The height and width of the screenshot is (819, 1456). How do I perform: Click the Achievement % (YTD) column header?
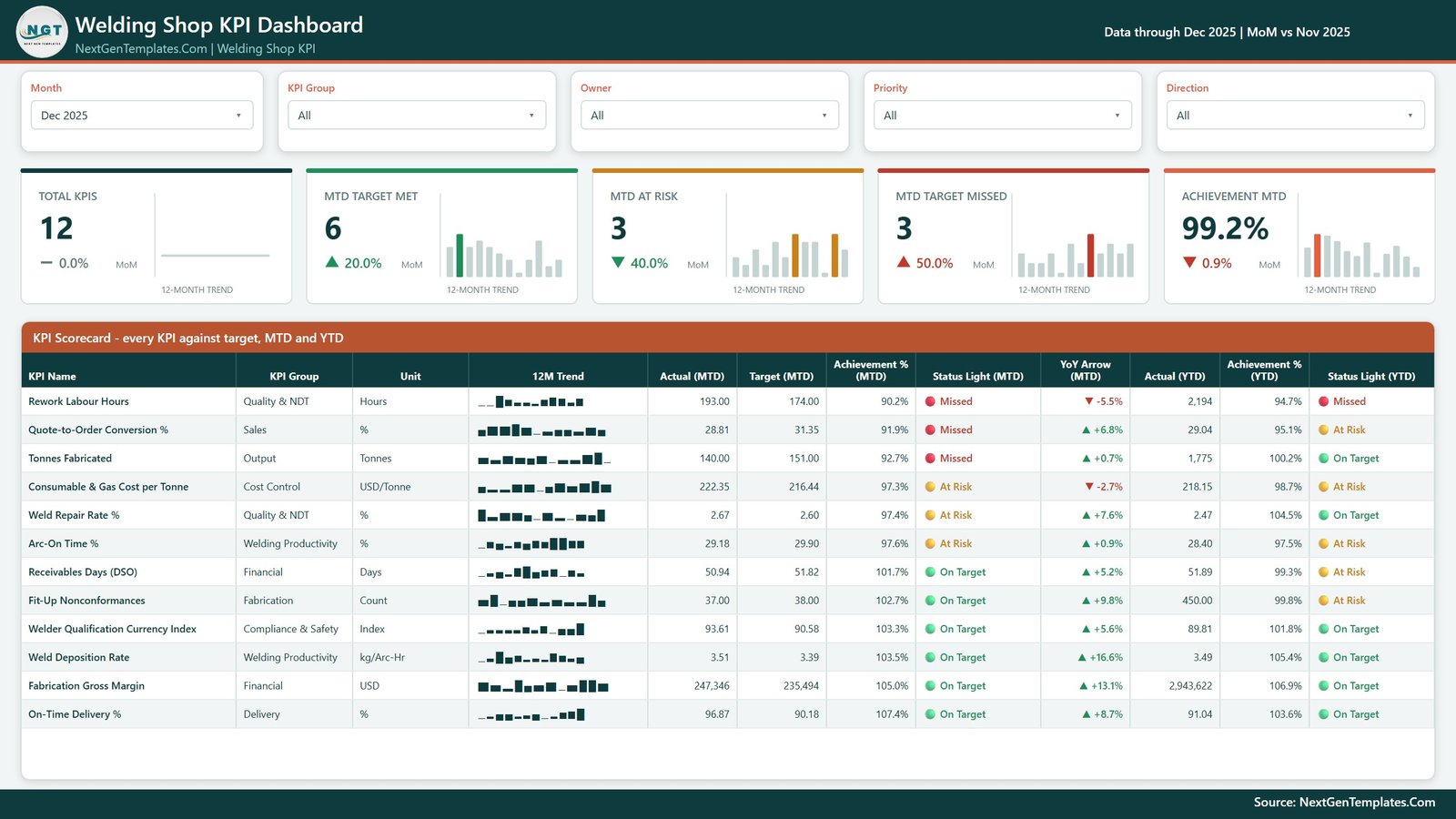1264,369
